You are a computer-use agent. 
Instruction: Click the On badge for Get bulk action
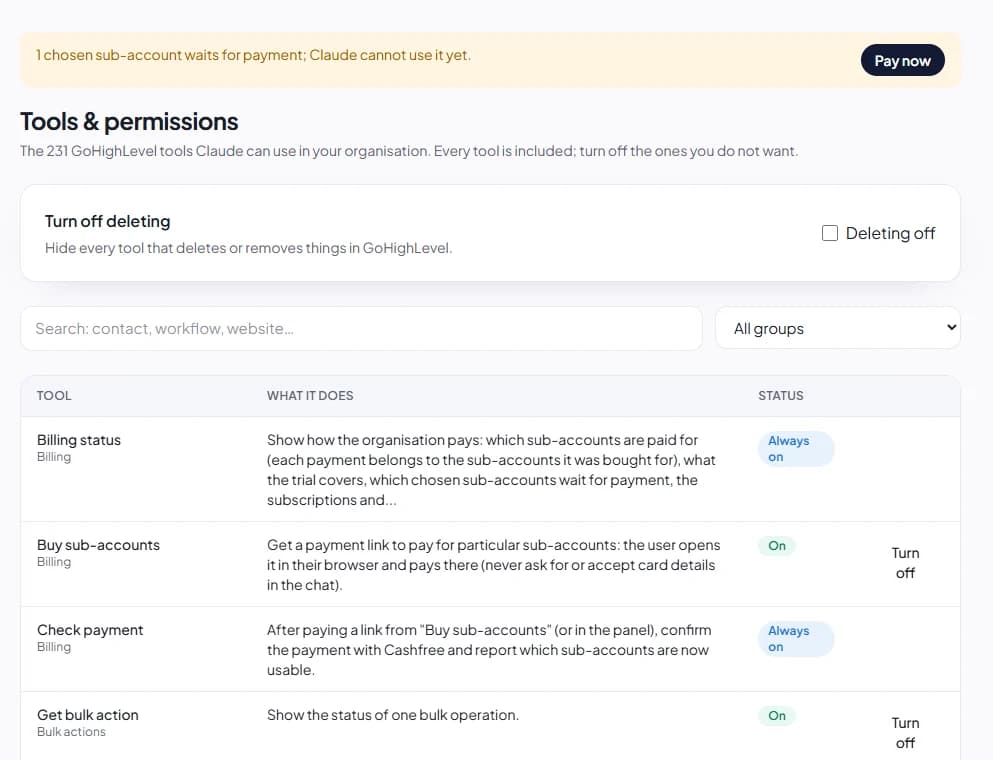(x=777, y=716)
